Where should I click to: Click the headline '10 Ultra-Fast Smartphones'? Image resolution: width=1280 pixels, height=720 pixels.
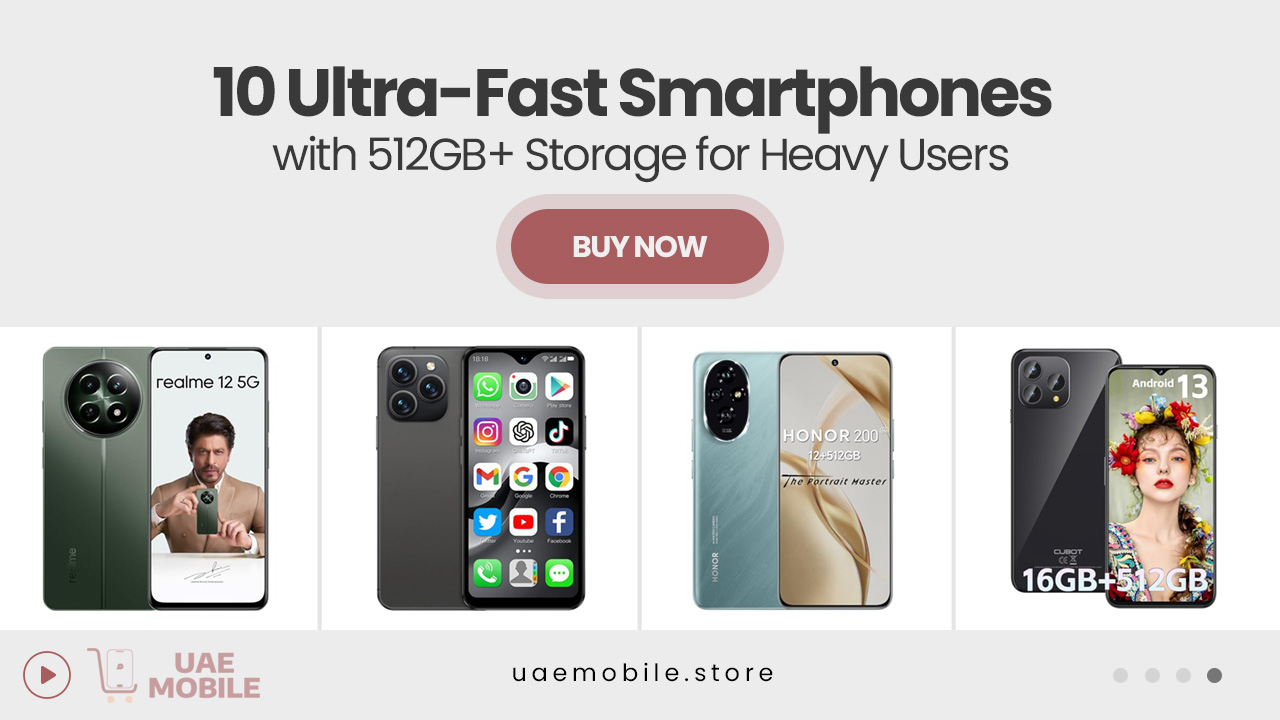(632, 93)
